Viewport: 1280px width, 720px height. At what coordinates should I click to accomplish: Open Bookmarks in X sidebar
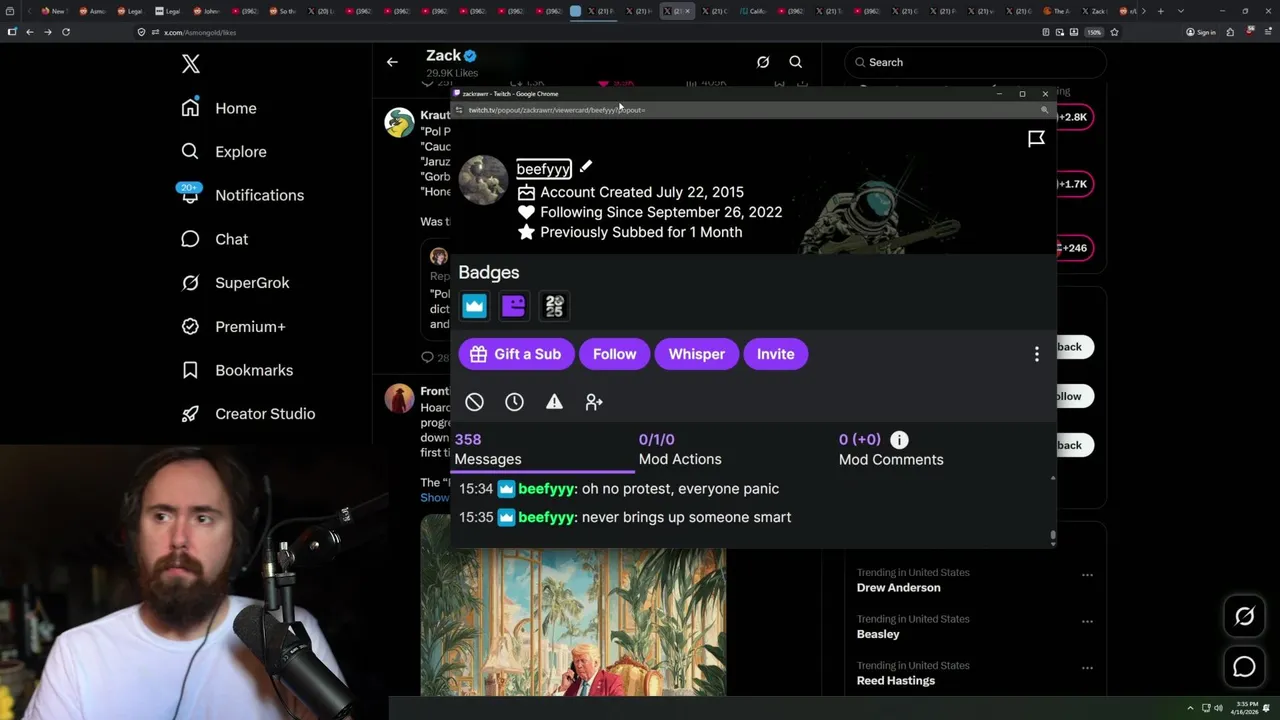tap(237, 370)
